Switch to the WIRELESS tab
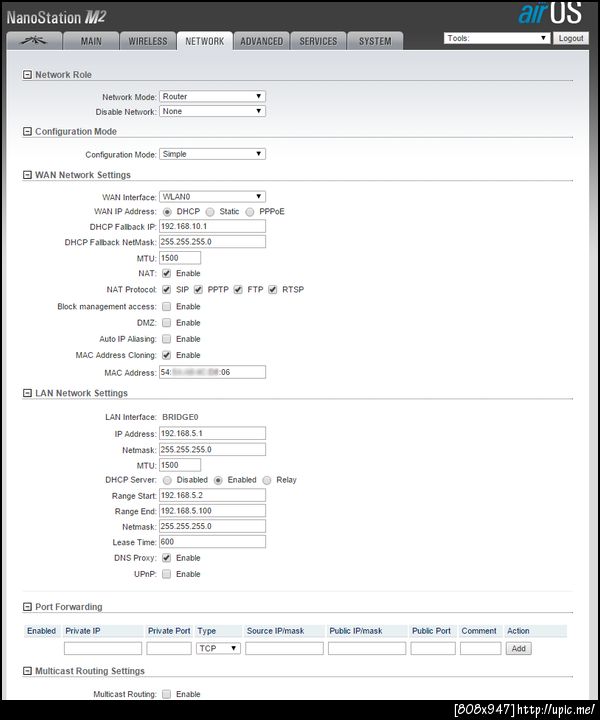600x720 pixels. [148, 41]
